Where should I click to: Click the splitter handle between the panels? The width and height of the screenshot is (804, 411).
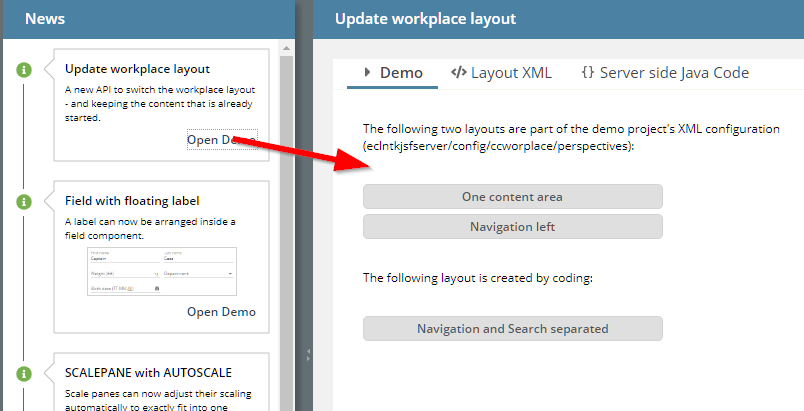[x=308, y=351]
